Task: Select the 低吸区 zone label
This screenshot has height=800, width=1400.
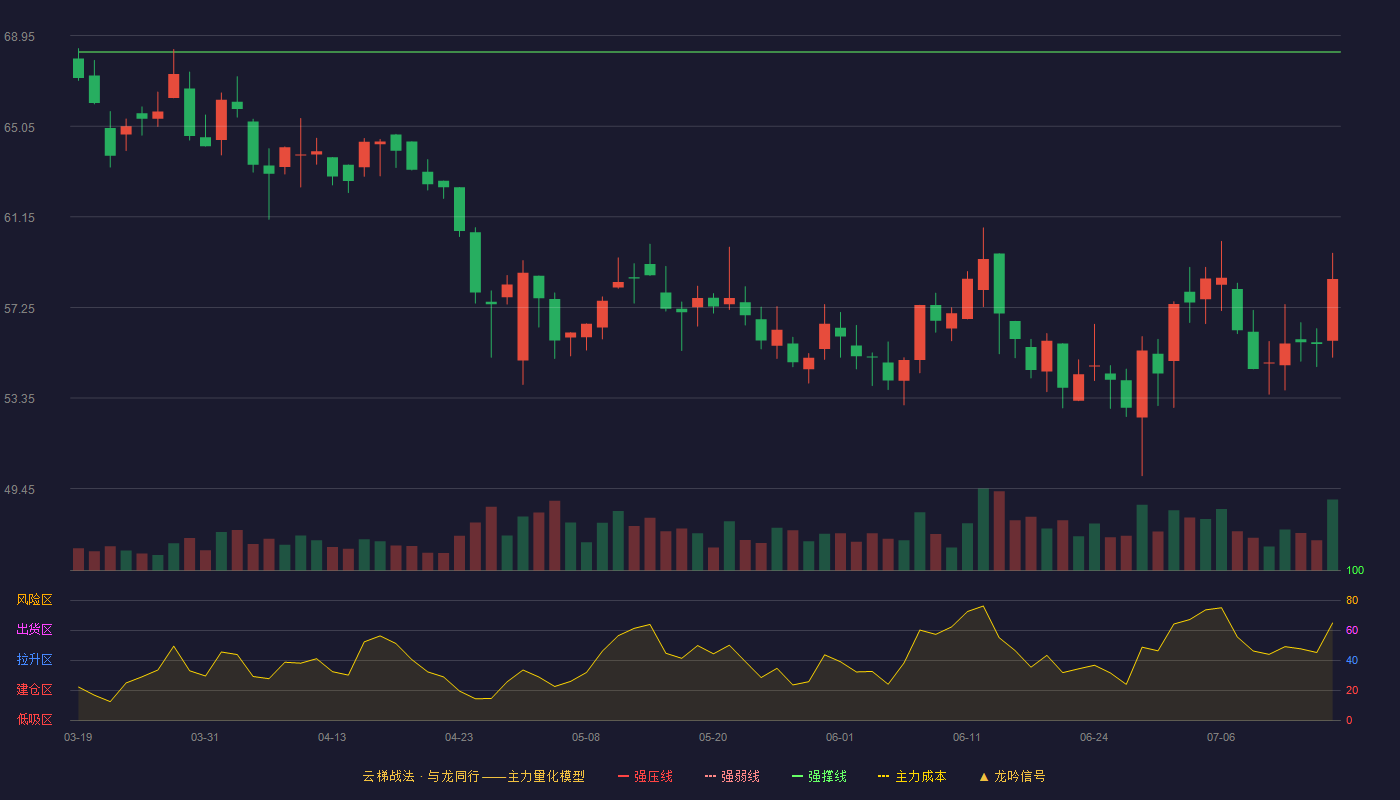Action: click(x=34, y=719)
